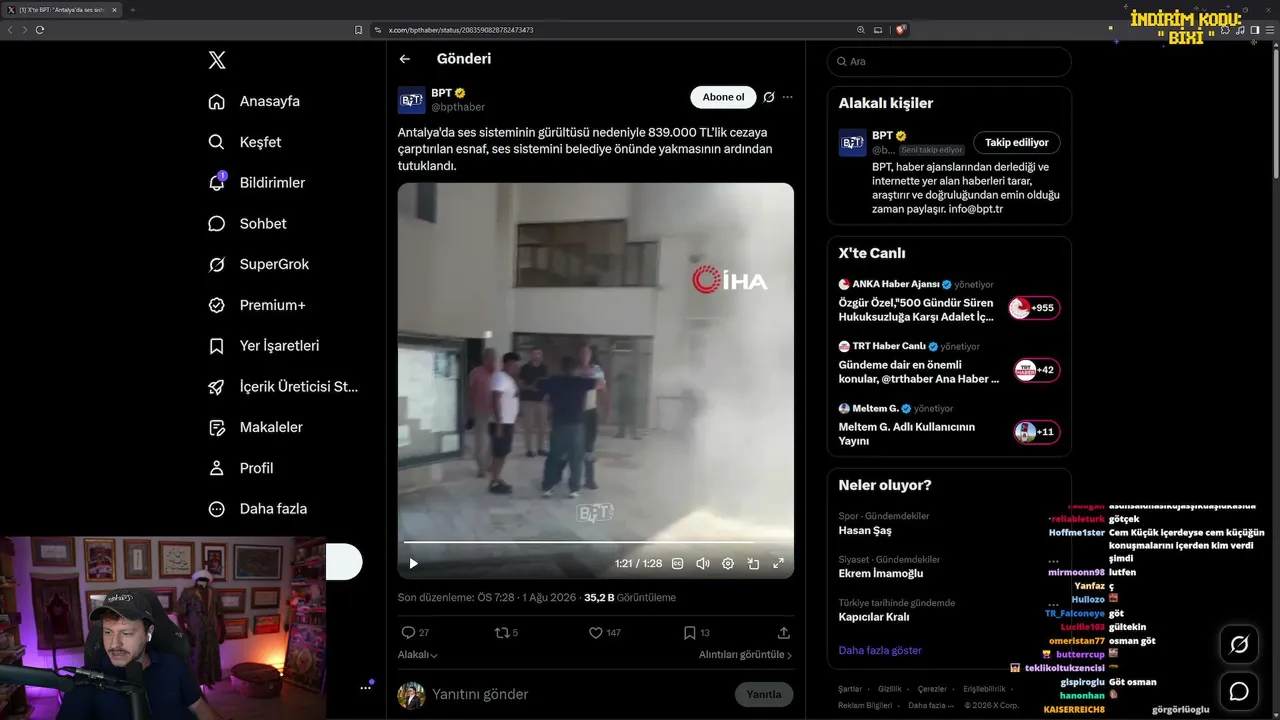1280x720 pixels.
Task: Open the floating Grok button
Action: 1239,645
